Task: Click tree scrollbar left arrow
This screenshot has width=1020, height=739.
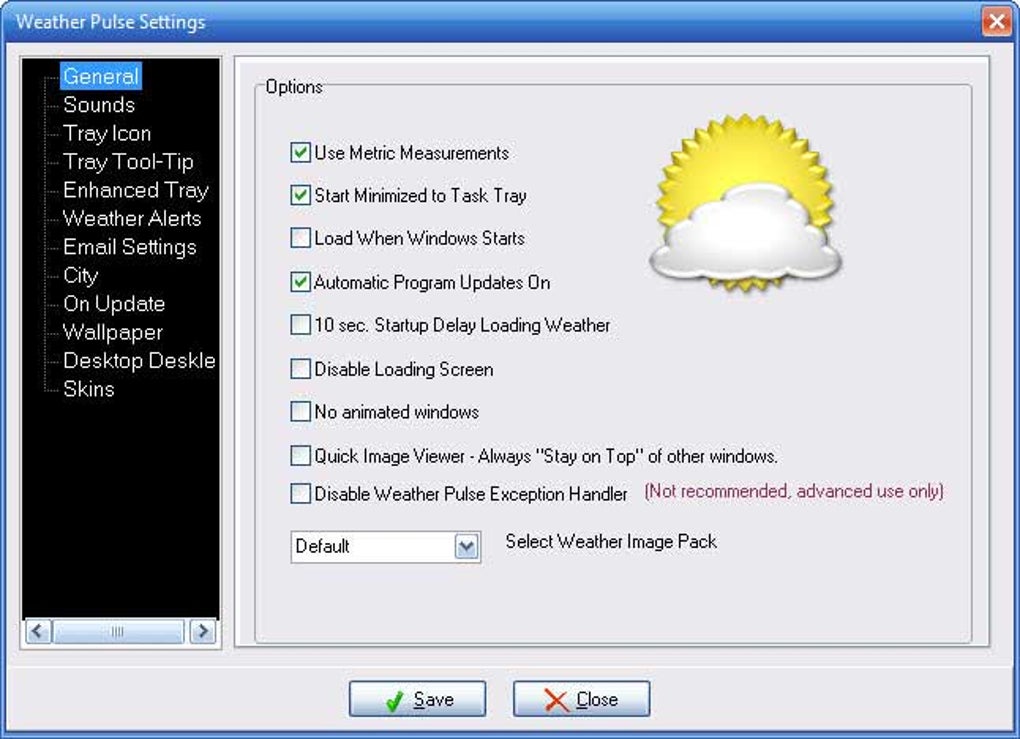Action: (x=38, y=631)
